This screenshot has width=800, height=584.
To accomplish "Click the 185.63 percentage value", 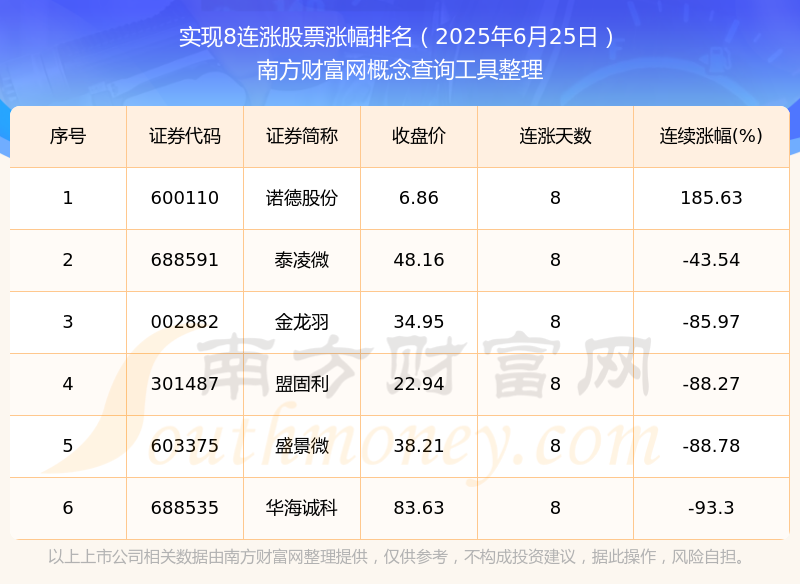I will (711, 198).
